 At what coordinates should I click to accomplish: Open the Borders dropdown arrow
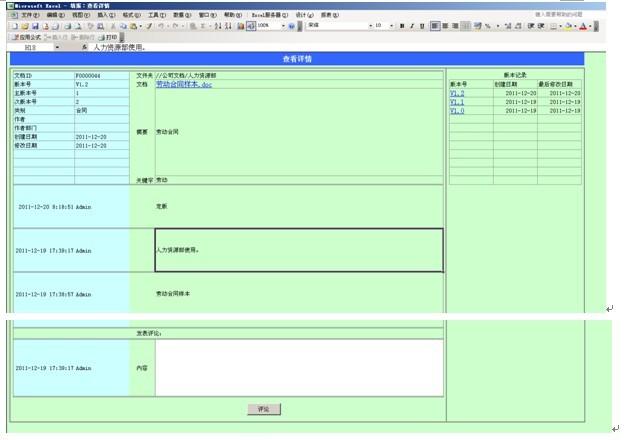tap(560, 26)
